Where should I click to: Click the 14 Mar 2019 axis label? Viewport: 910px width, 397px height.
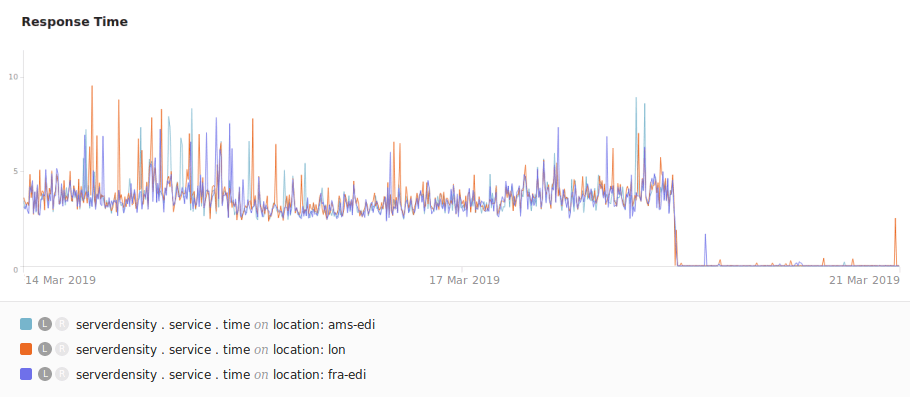coord(61,280)
